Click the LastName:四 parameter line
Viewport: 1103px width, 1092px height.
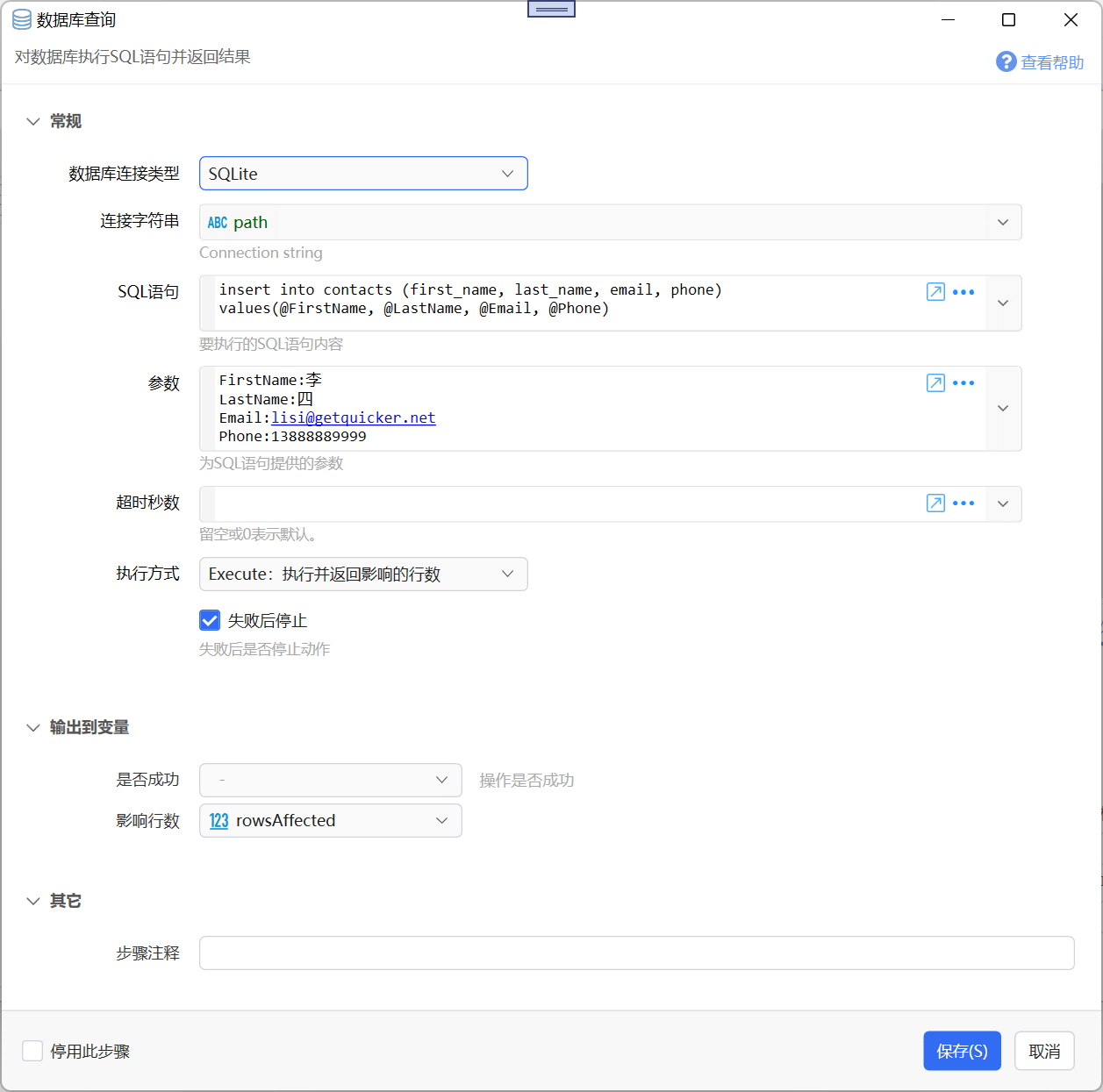[x=266, y=399]
